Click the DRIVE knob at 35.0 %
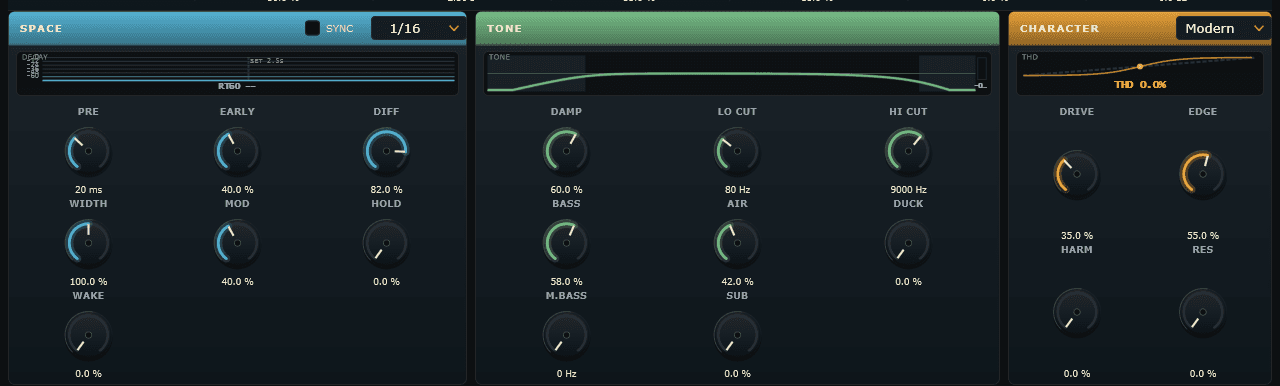1280x386 pixels. coord(1077,175)
